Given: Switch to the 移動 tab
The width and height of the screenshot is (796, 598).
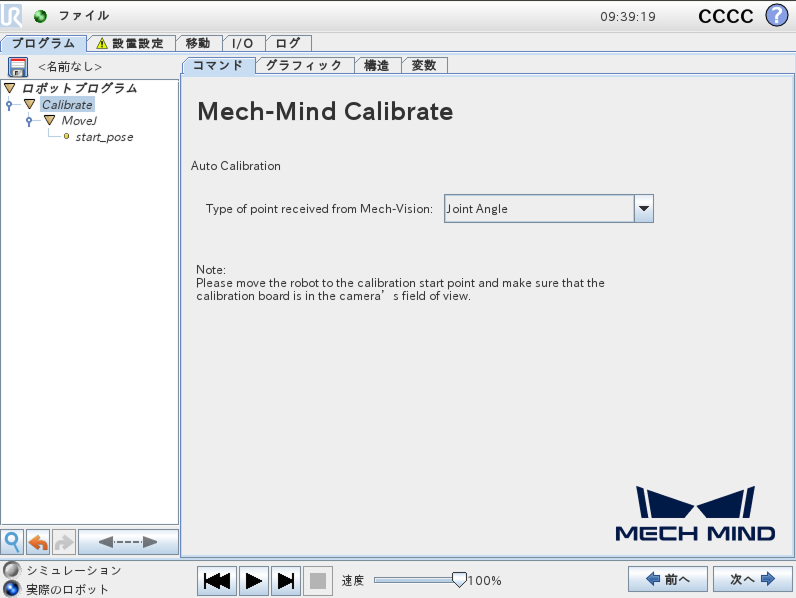Looking at the screenshot, I should pyautogui.click(x=198, y=44).
